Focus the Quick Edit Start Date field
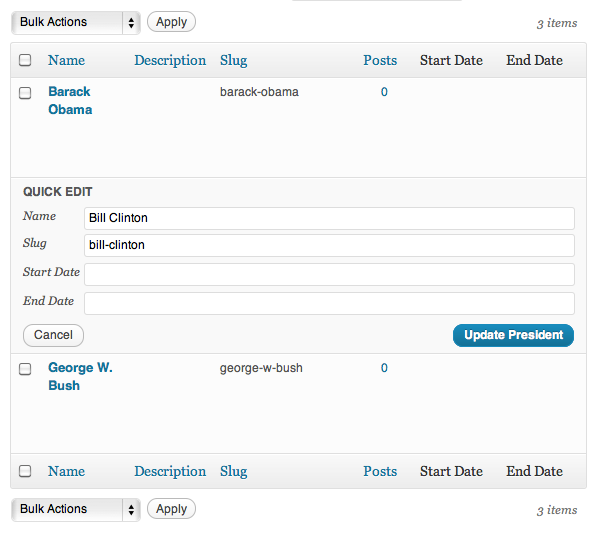Screen dimensions: 600x535 click(329, 274)
